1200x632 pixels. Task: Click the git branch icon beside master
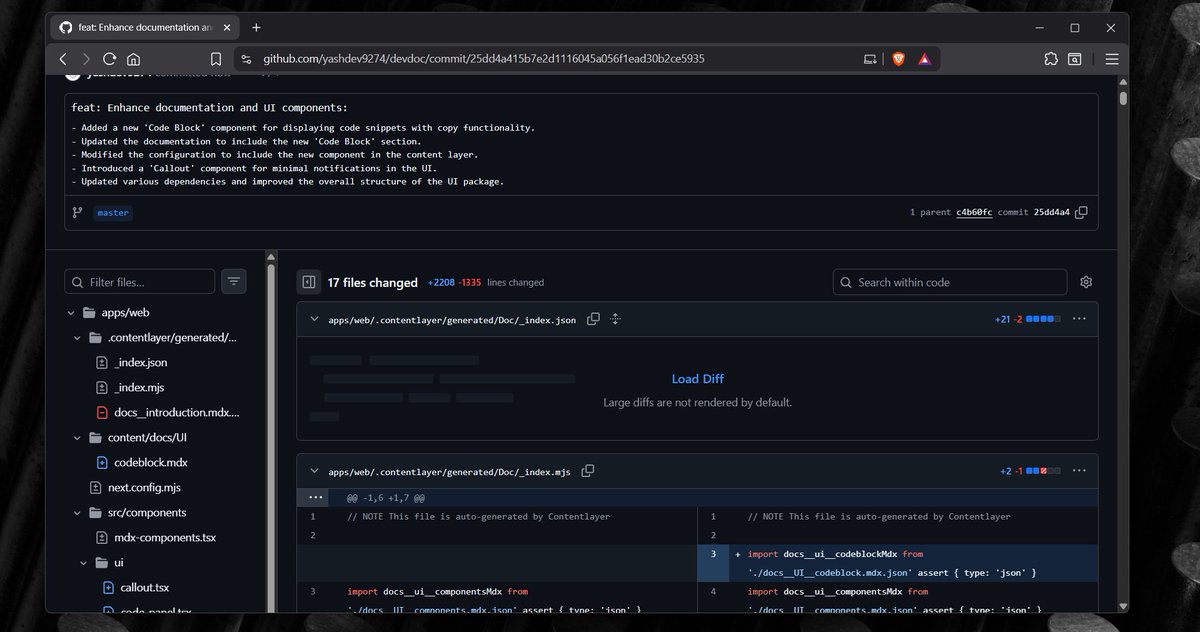77,213
